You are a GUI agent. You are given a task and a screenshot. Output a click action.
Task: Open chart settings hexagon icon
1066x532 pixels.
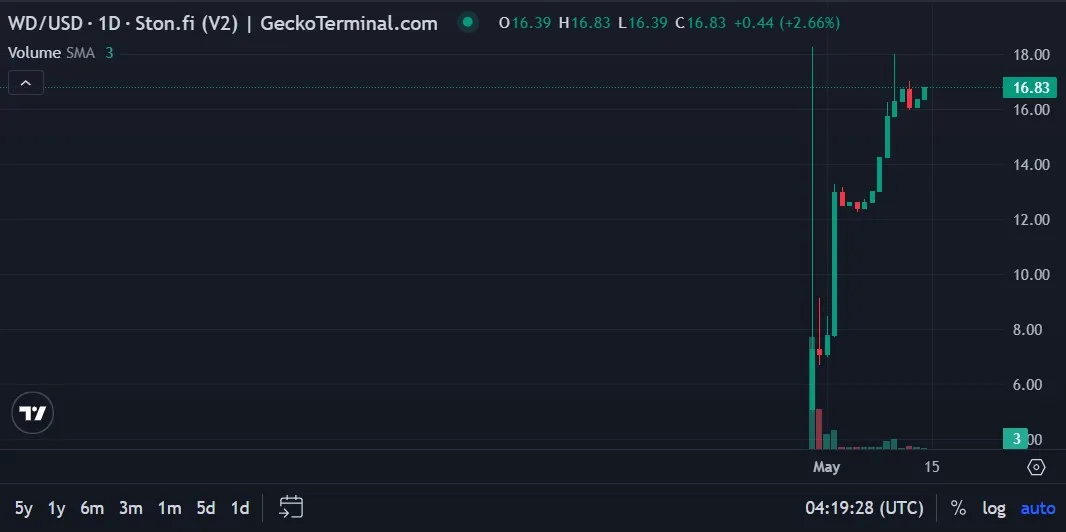1036,467
